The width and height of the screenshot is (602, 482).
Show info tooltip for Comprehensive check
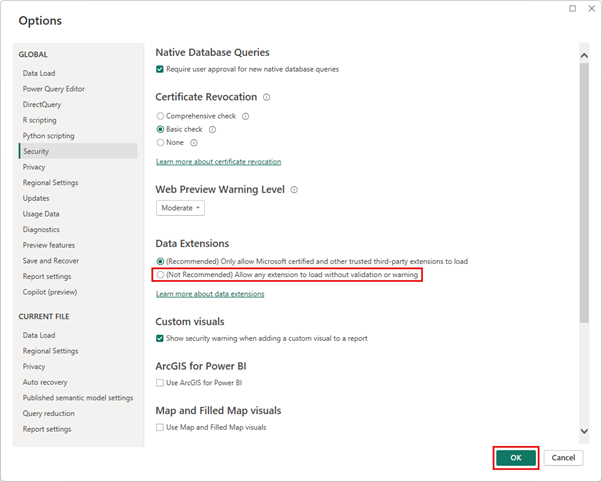[x=245, y=116]
